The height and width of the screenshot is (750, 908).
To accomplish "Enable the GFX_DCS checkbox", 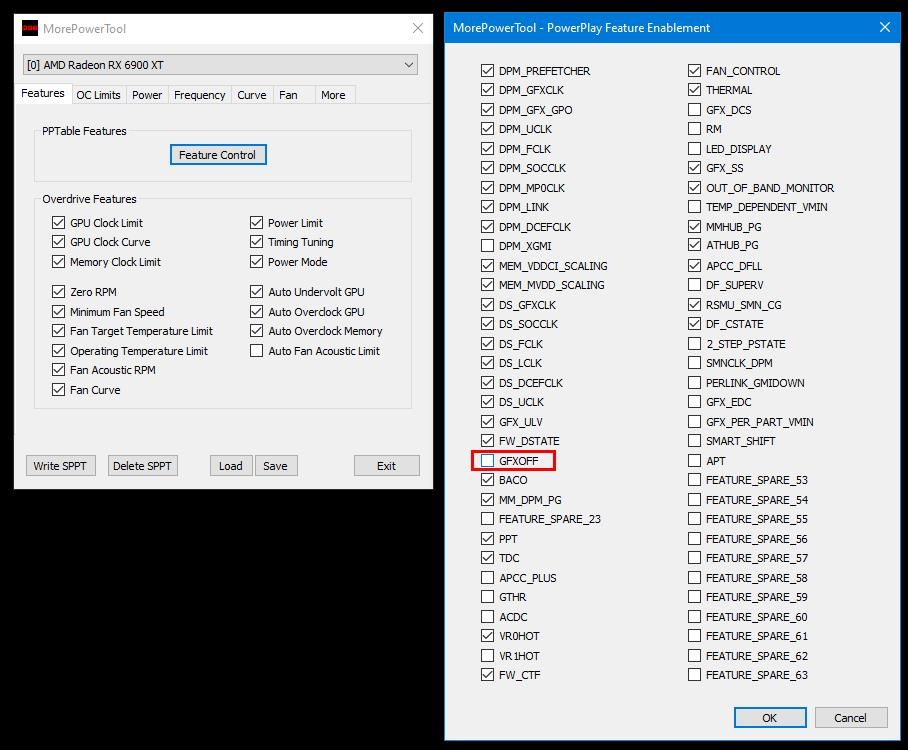I will tap(694, 109).
